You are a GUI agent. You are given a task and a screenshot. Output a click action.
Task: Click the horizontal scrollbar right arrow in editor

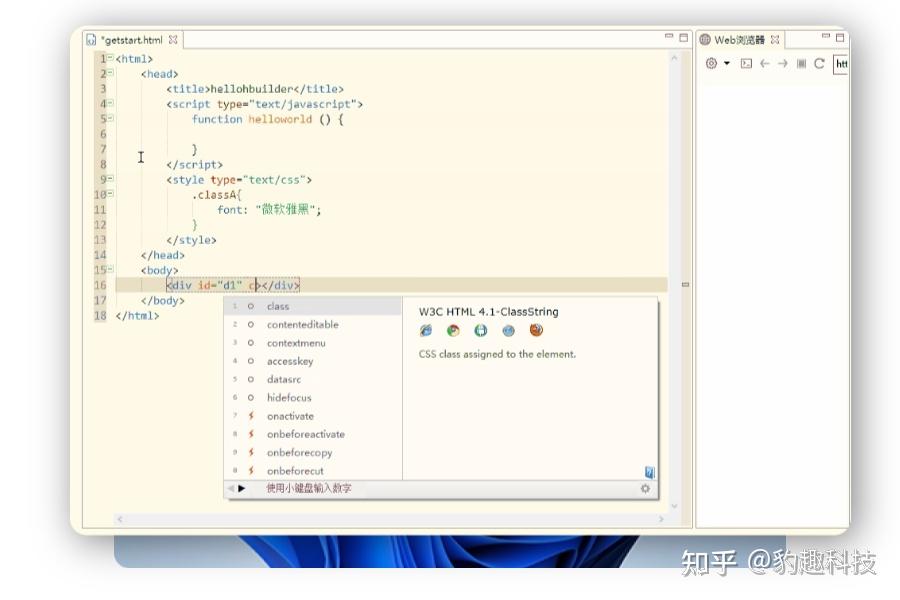coord(661,519)
